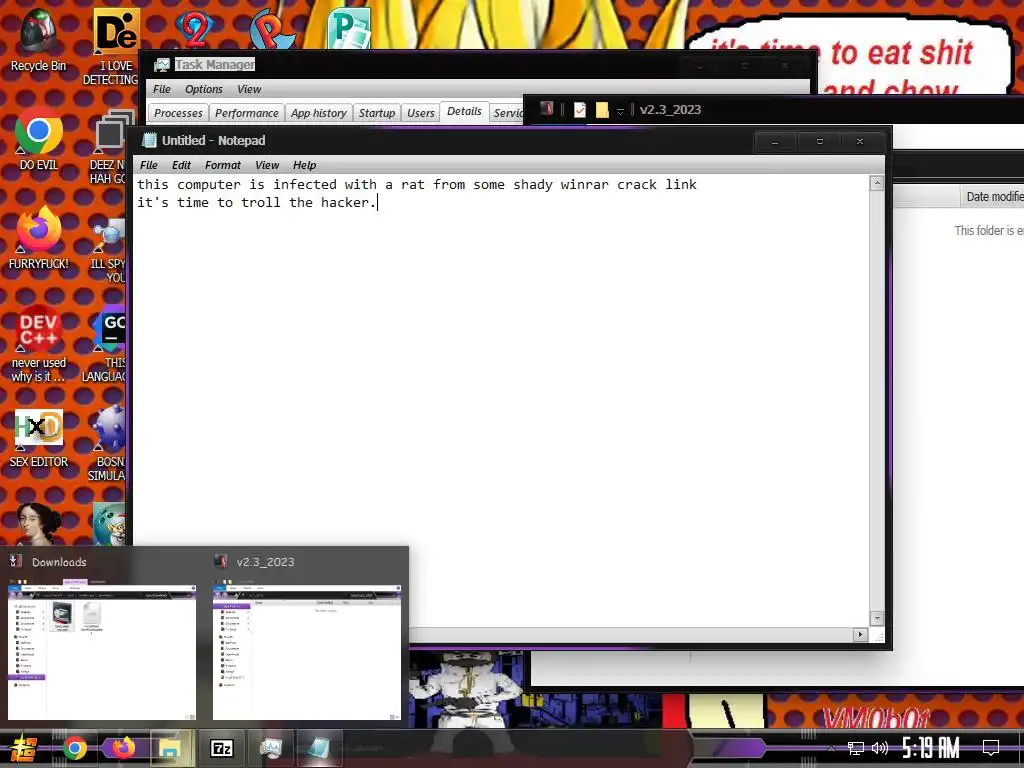This screenshot has width=1024, height=768.
Task: Select Task Manager's Details tab
Action: (x=464, y=112)
